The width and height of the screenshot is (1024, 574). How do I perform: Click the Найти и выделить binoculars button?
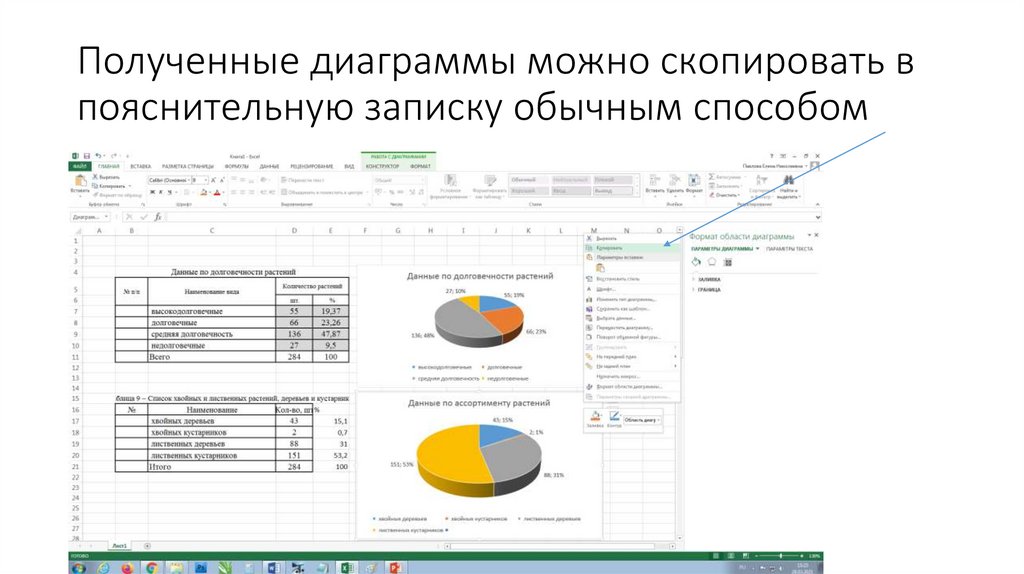789,186
